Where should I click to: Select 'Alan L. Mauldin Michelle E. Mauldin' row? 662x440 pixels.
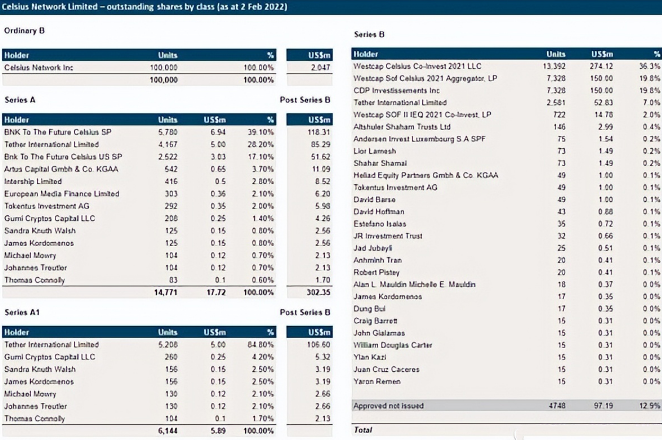(507, 285)
